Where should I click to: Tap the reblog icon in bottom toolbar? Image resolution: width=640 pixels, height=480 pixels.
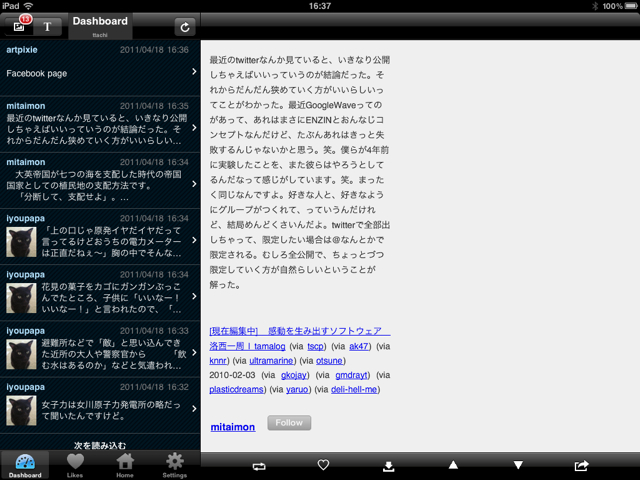[x=260, y=465]
